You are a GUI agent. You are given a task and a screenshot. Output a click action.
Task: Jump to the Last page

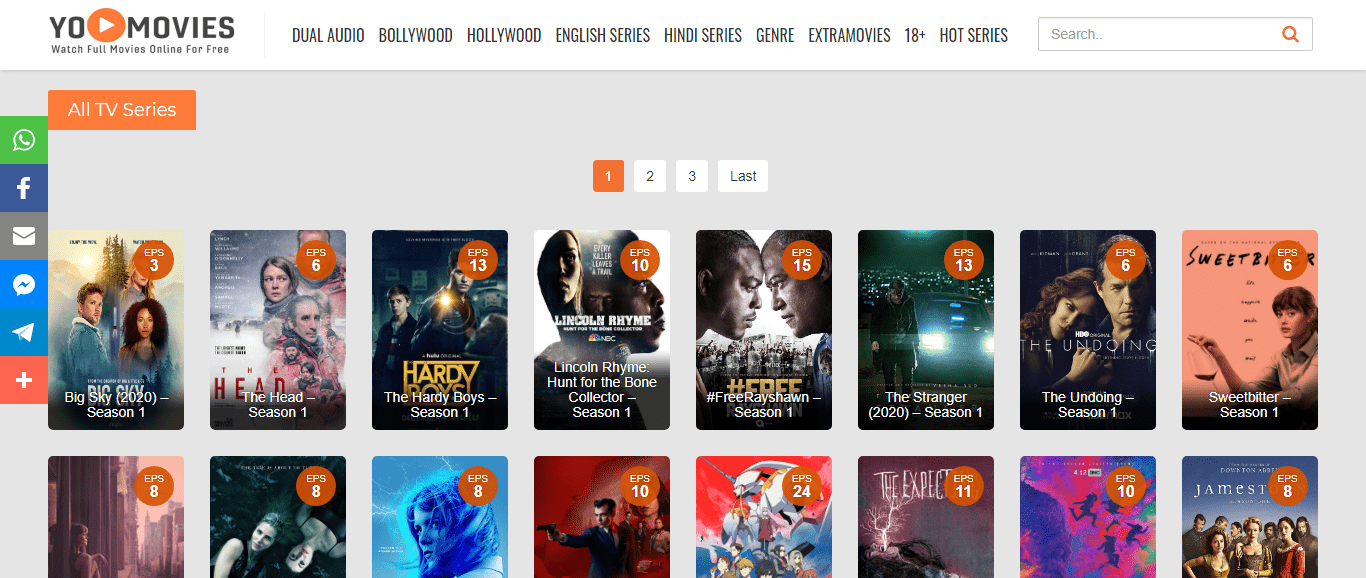pos(743,176)
